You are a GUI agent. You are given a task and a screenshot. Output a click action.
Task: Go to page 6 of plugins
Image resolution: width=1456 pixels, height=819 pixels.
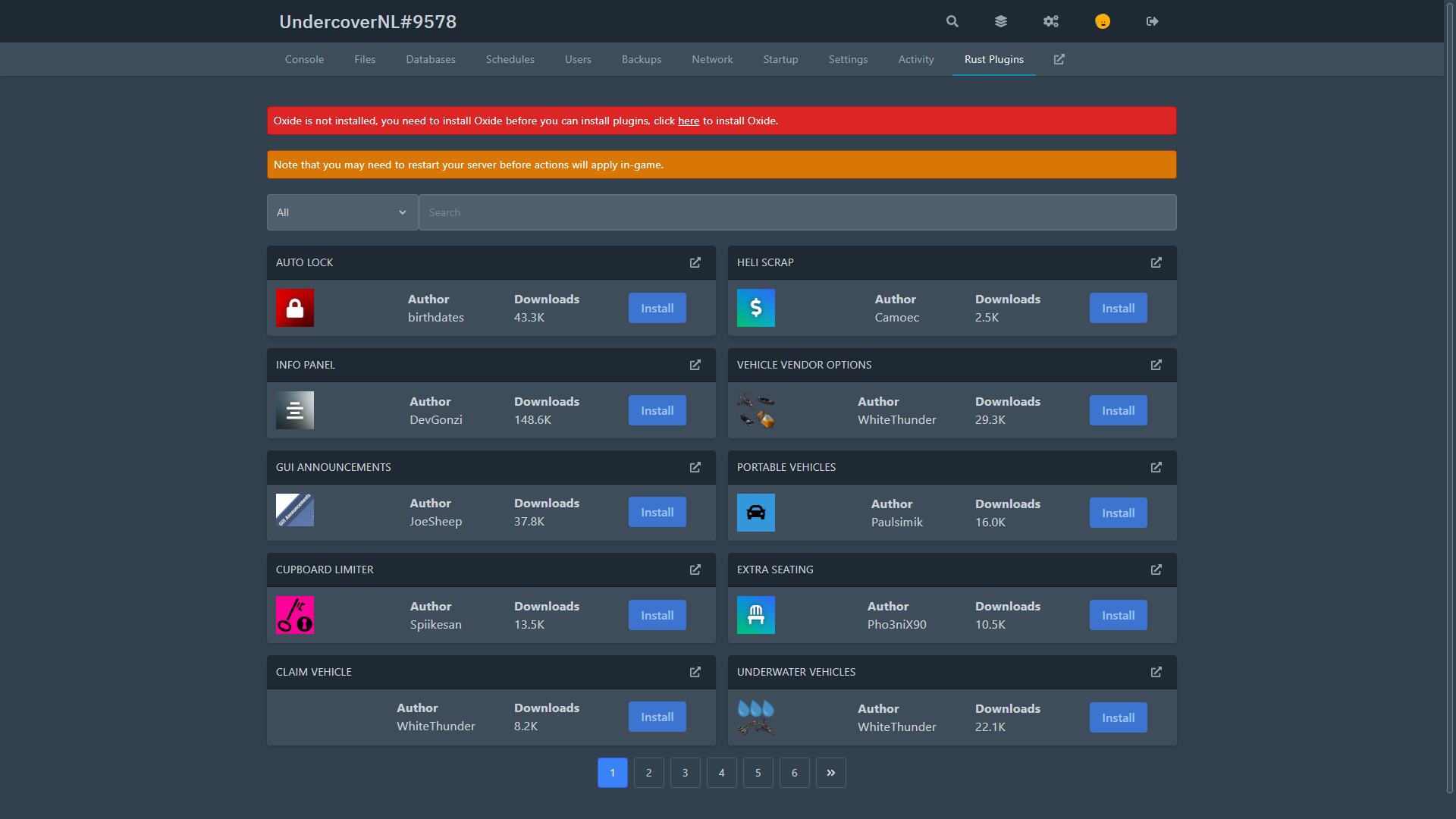[795, 773]
